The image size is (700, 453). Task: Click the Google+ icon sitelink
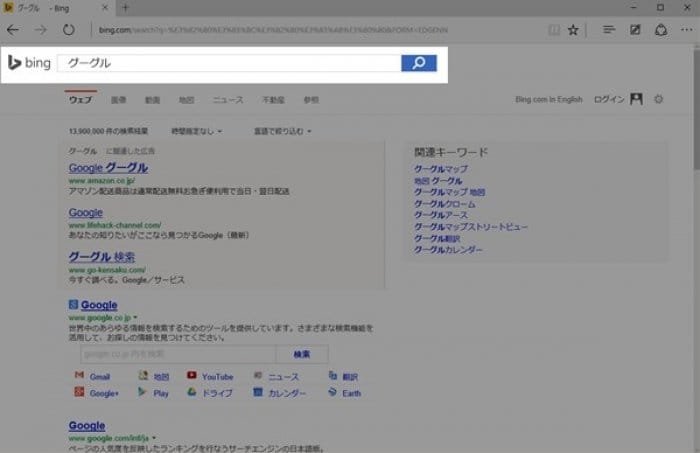pyautogui.click(x=79, y=392)
